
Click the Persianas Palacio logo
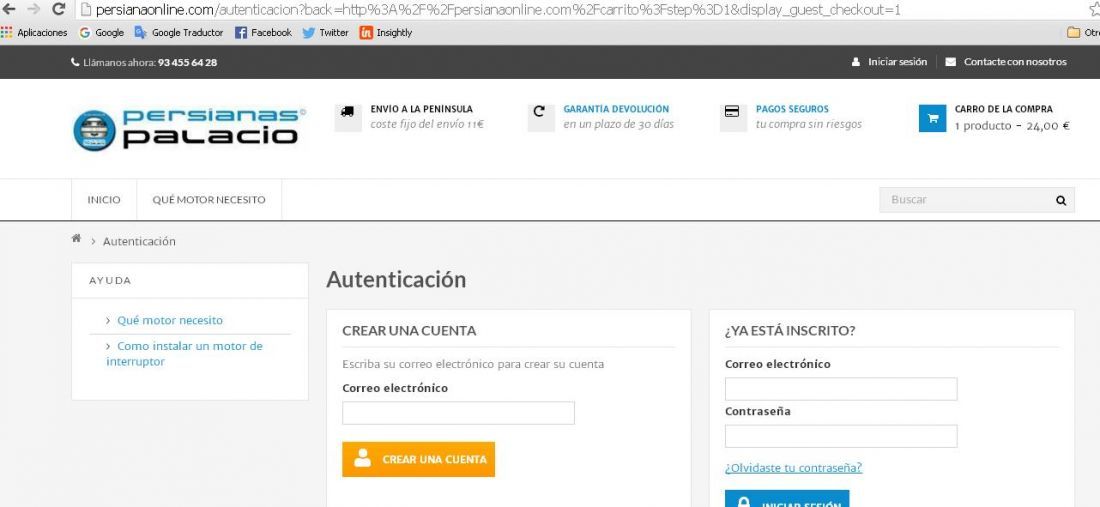(189, 129)
